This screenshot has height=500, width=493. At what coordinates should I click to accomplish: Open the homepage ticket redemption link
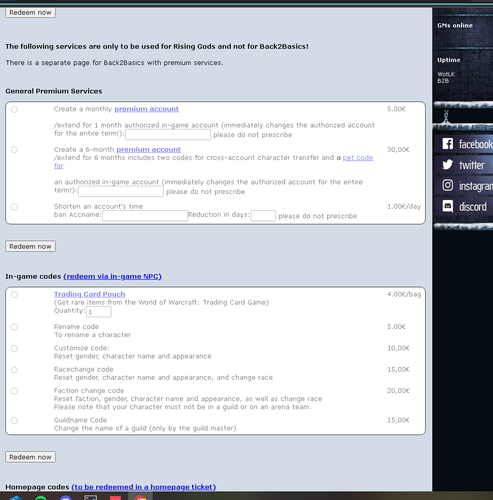tap(144, 487)
